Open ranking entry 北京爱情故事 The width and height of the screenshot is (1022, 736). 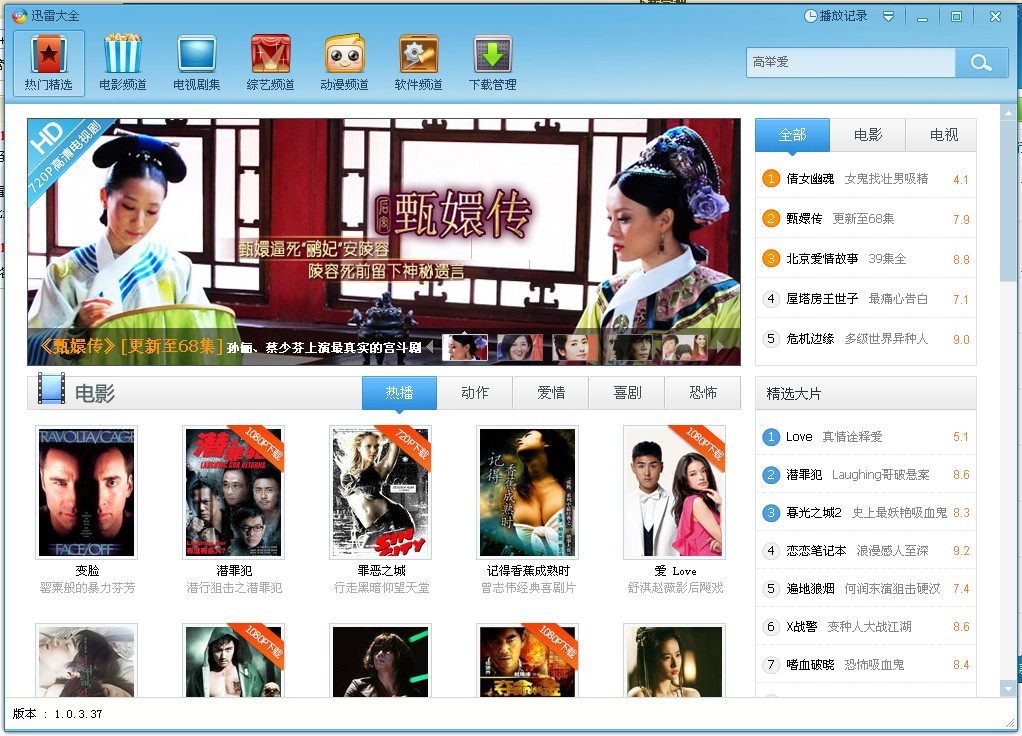[x=866, y=259]
